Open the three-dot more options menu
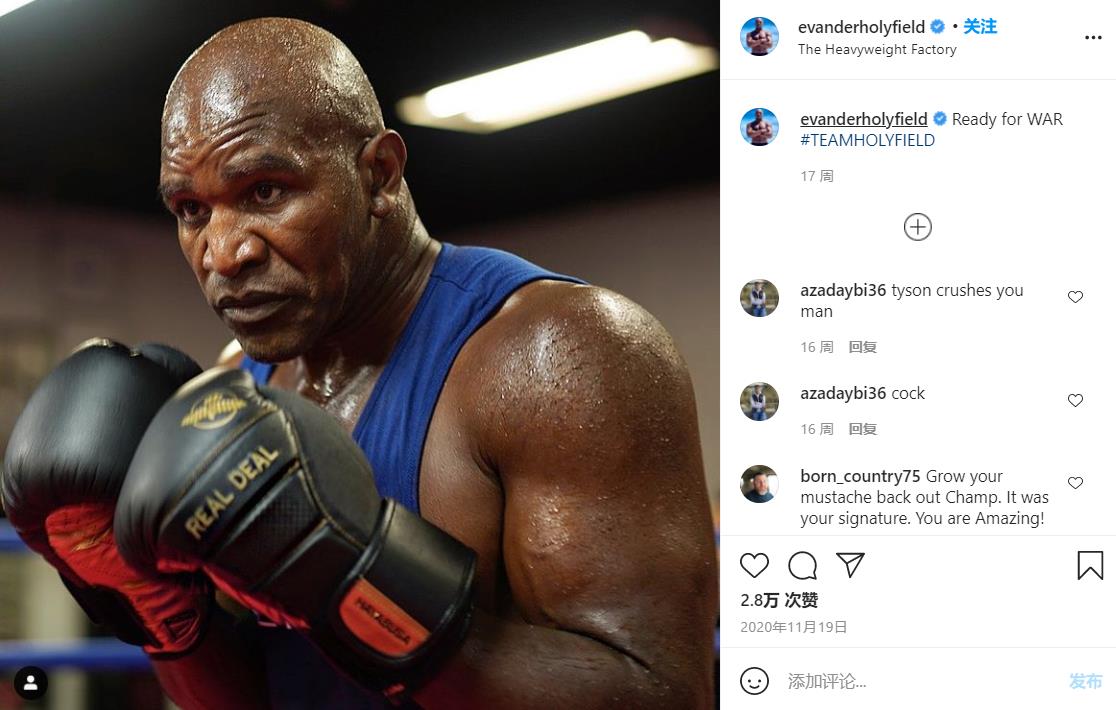This screenshot has height=710, width=1116. tap(1093, 37)
